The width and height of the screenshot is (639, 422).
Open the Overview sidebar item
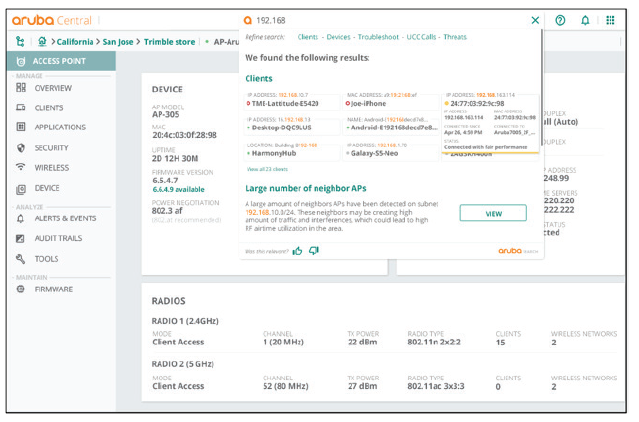tap(53, 88)
